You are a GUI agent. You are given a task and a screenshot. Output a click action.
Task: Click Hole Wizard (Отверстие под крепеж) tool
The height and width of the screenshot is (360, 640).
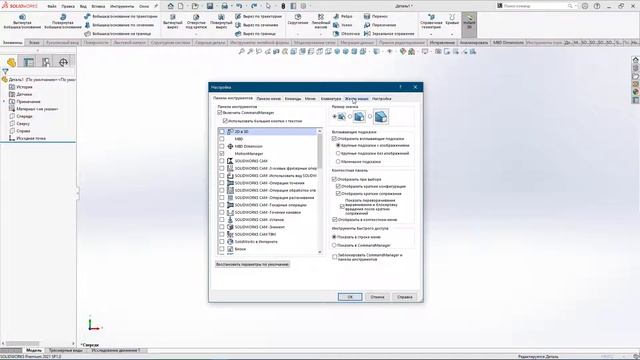tap(196, 22)
